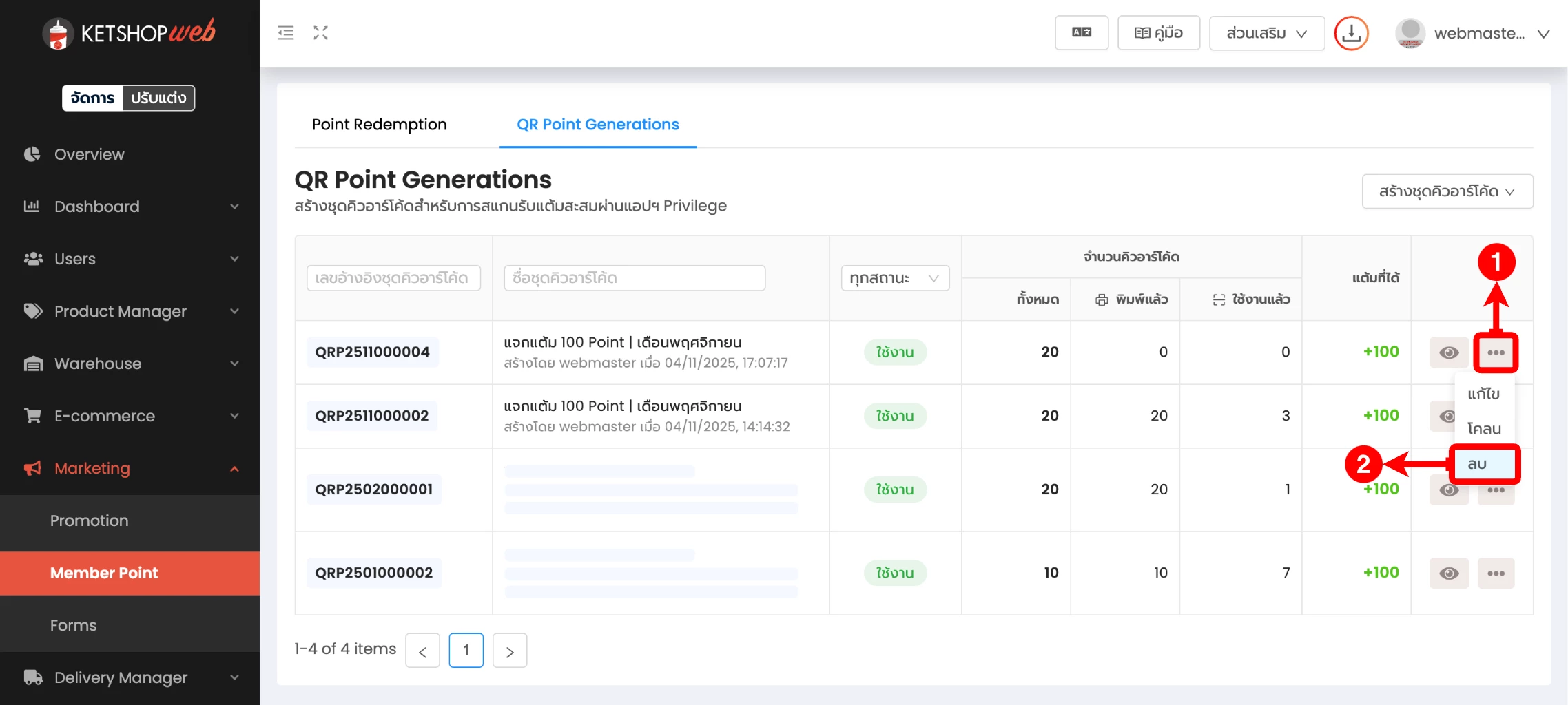The height and width of the screenshot is (705, 1568).
Task: Go to the next page arrow
Action: click(x=509, y=651)
